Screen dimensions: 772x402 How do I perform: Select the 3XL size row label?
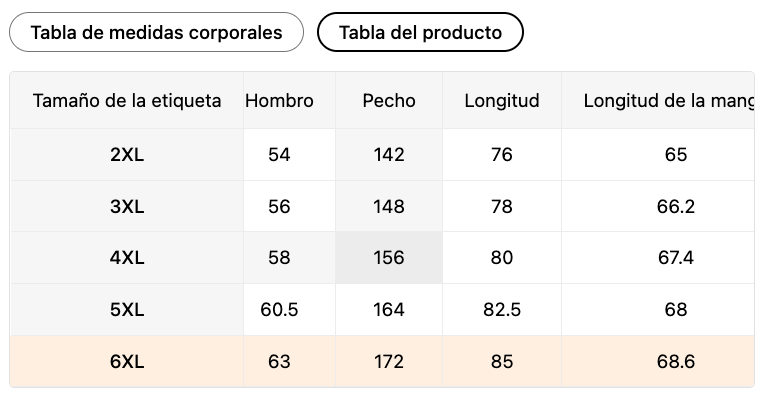127,207
